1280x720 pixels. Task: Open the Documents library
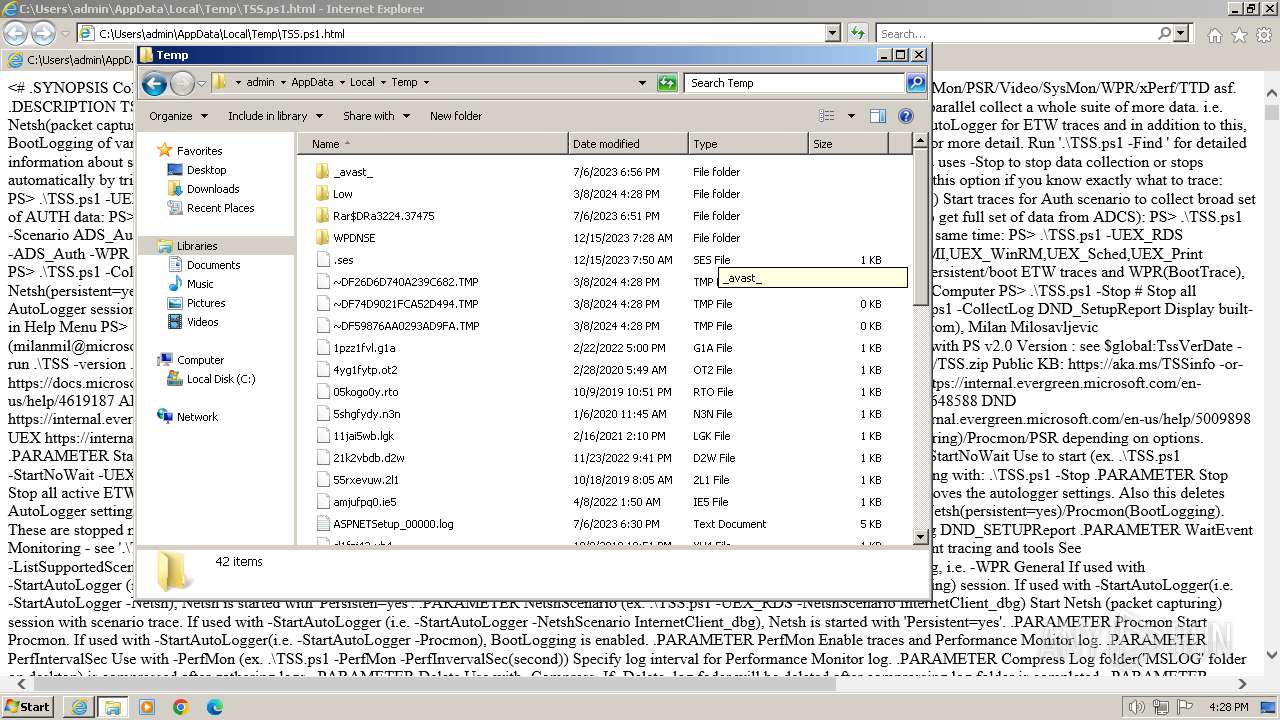pyautogui.click(x=213, y=265)
